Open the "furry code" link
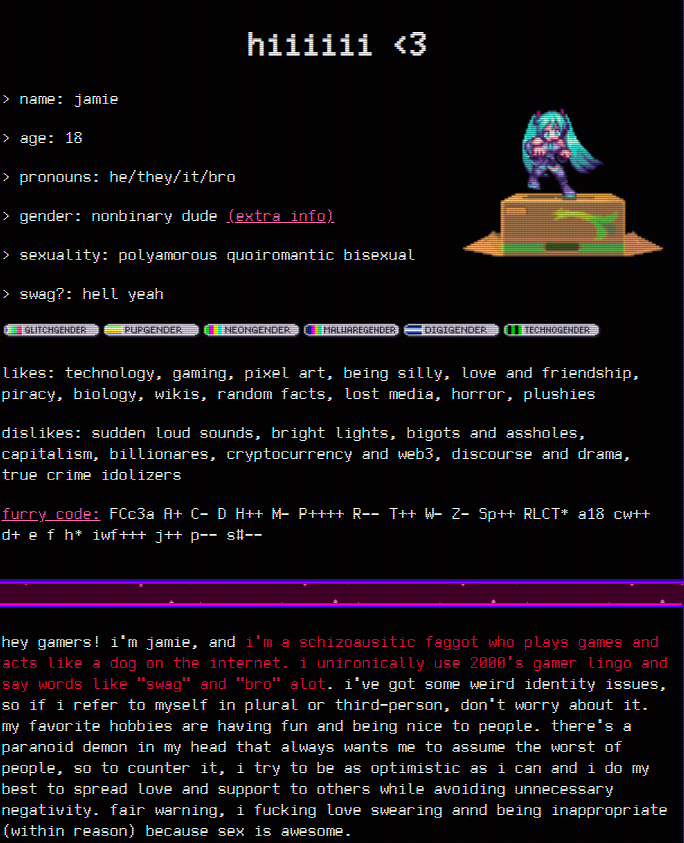The width and height of the screenshot is (684, 843). (51, 514)
